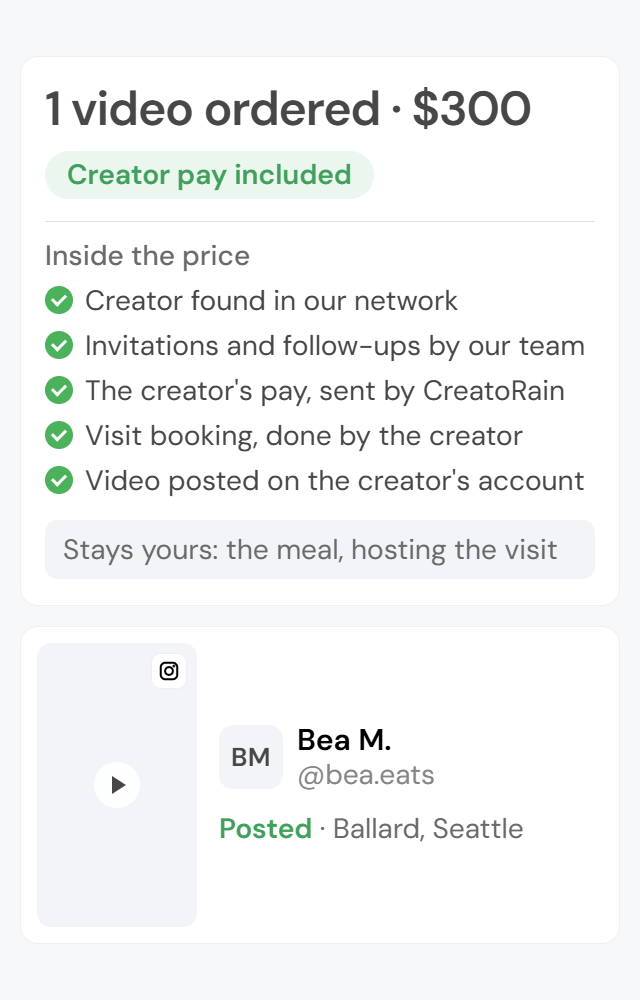Open the @bea.eats handle

(366, 776)
